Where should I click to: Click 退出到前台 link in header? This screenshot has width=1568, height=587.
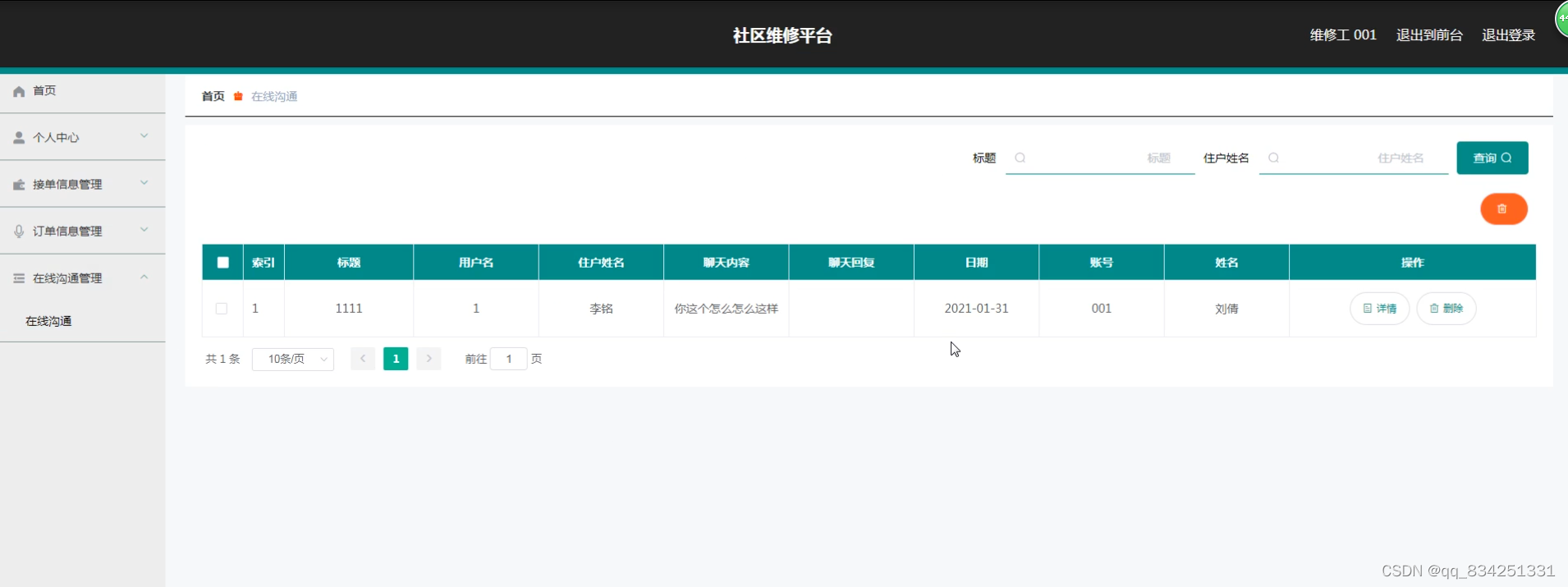pyautogui.click(x=1429, y=35)
